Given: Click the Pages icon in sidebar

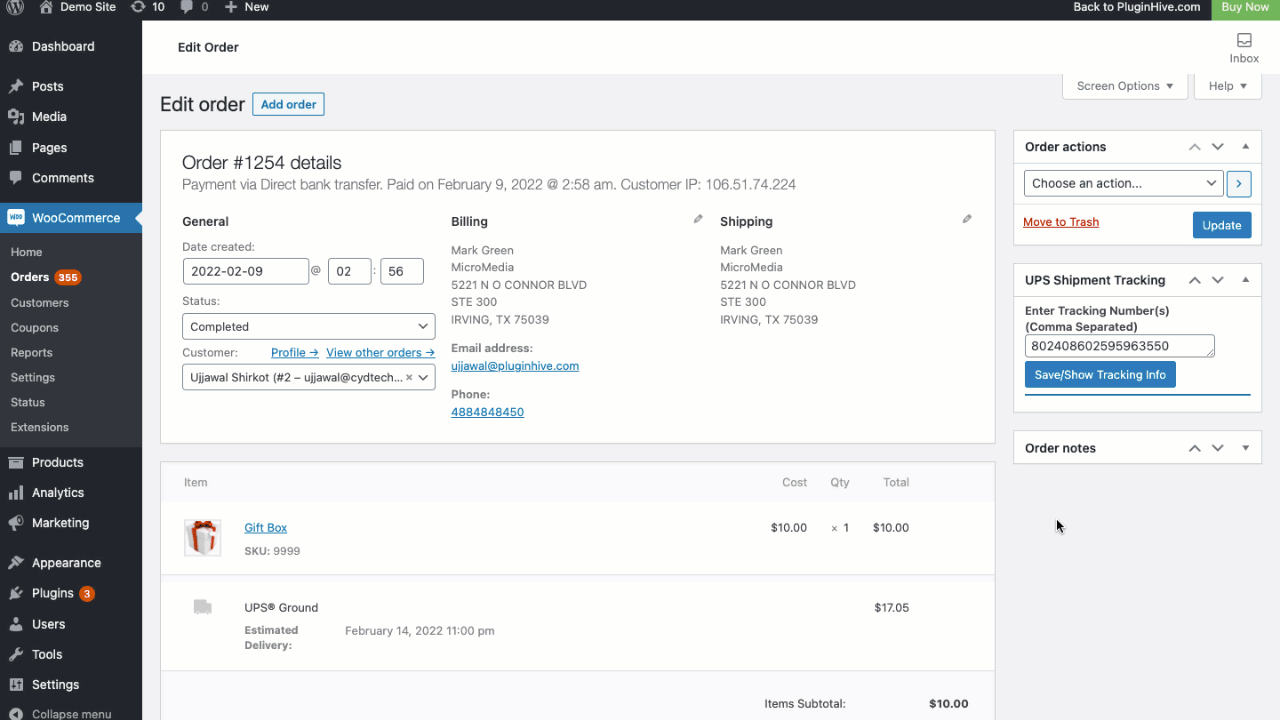Looking at the screenshot, I should (16, 148).
